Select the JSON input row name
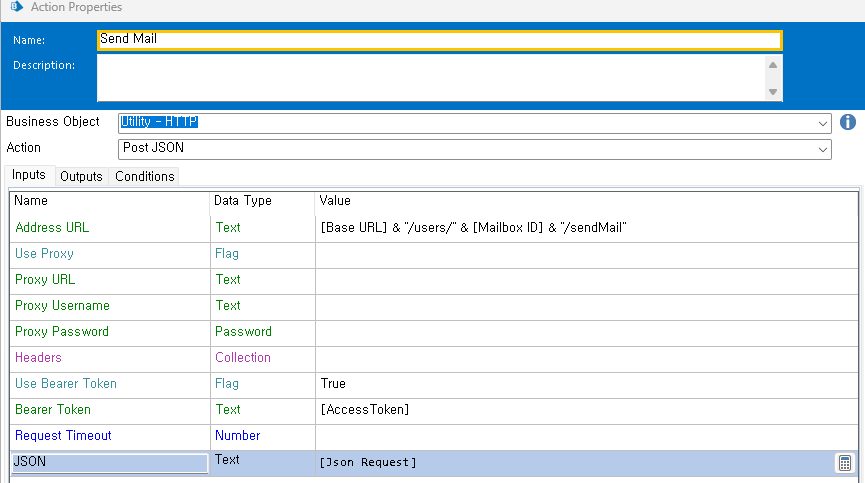 pos(108,462)
